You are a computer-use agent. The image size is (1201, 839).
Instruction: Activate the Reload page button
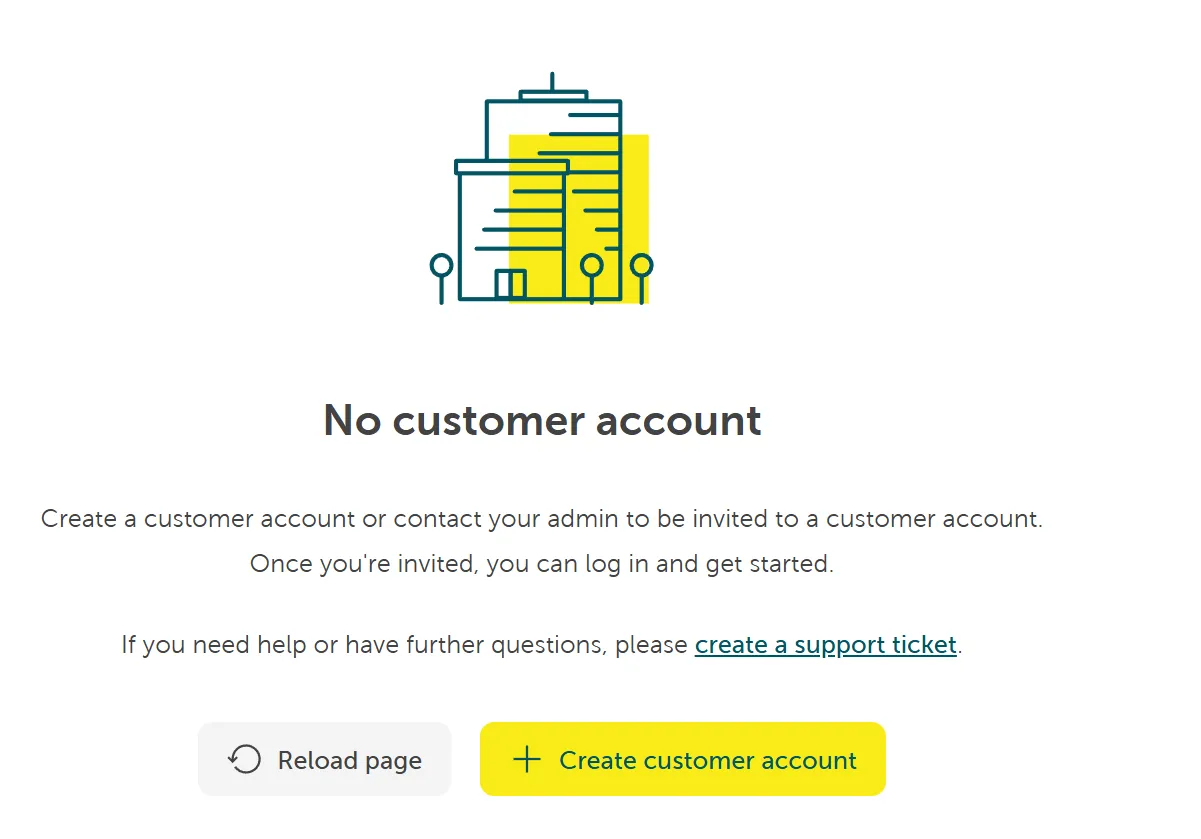pyautogui.click(x=324, y=760)
